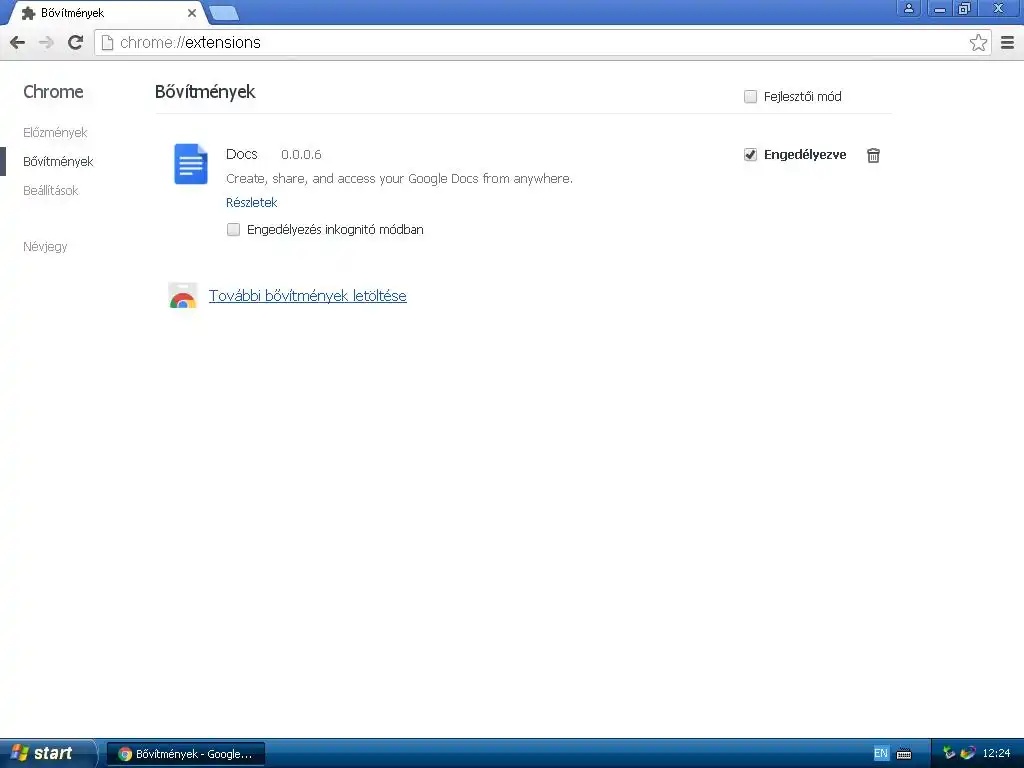1024x768 pixels.
Task: Open the Windows start menu
Action: [x=47, y=753]
